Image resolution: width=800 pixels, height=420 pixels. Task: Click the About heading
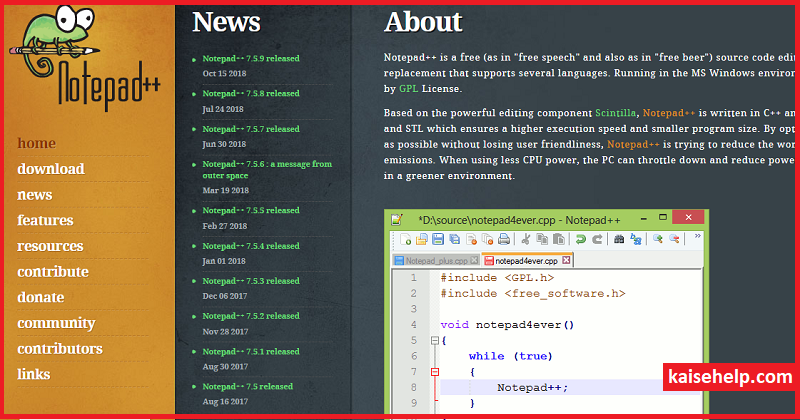(x=423, y=22)
